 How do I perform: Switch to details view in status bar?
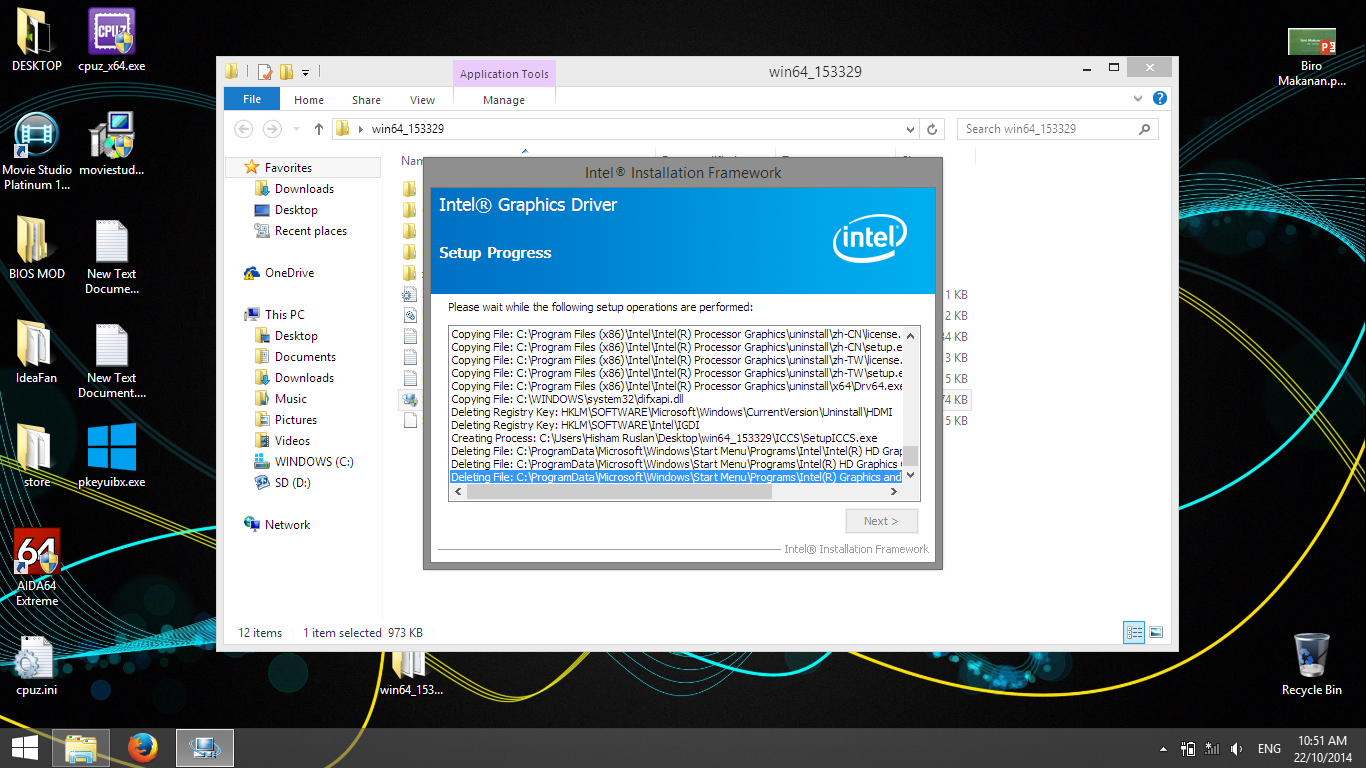(x=1134, y=632)
